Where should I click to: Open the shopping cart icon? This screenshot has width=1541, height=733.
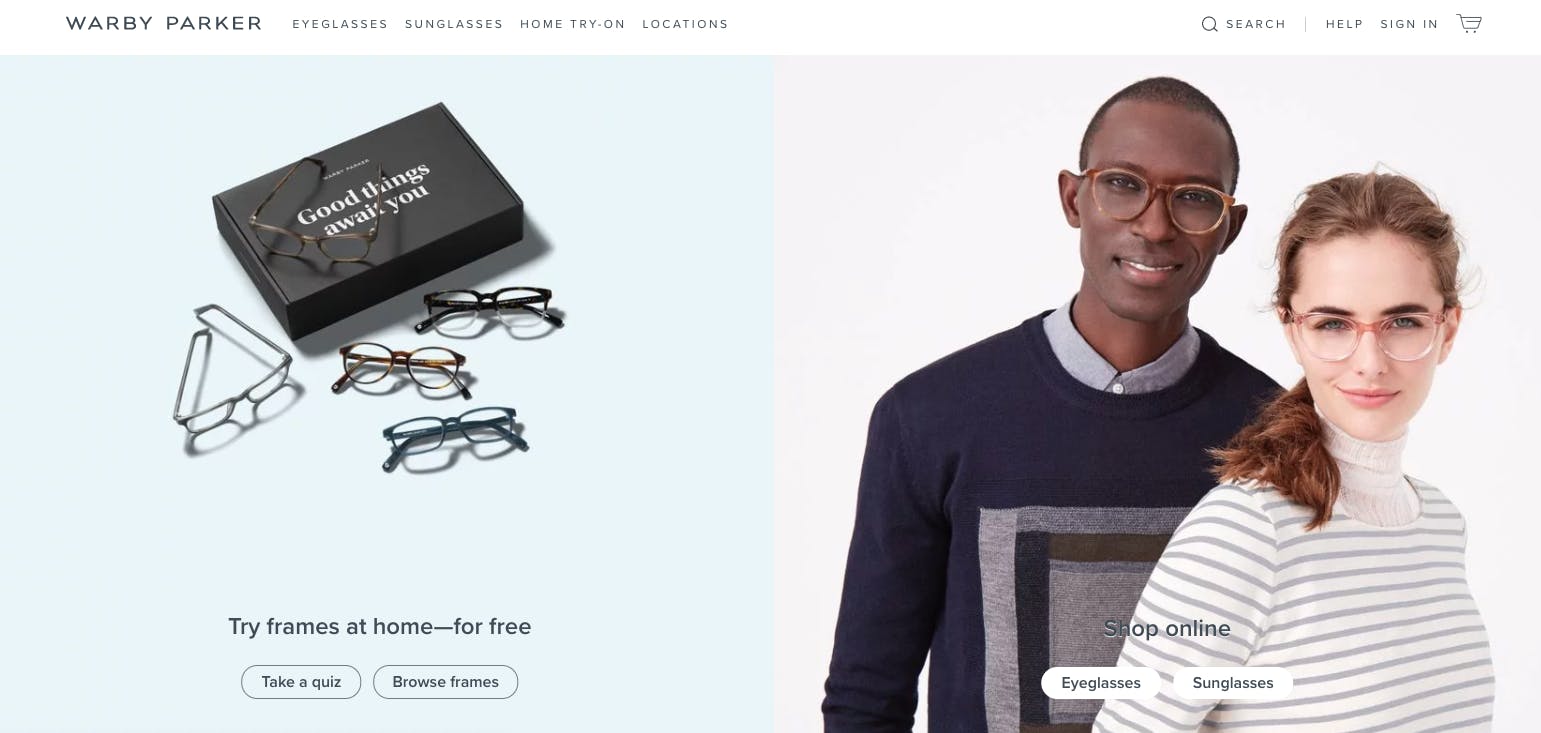pos(1469,24)
